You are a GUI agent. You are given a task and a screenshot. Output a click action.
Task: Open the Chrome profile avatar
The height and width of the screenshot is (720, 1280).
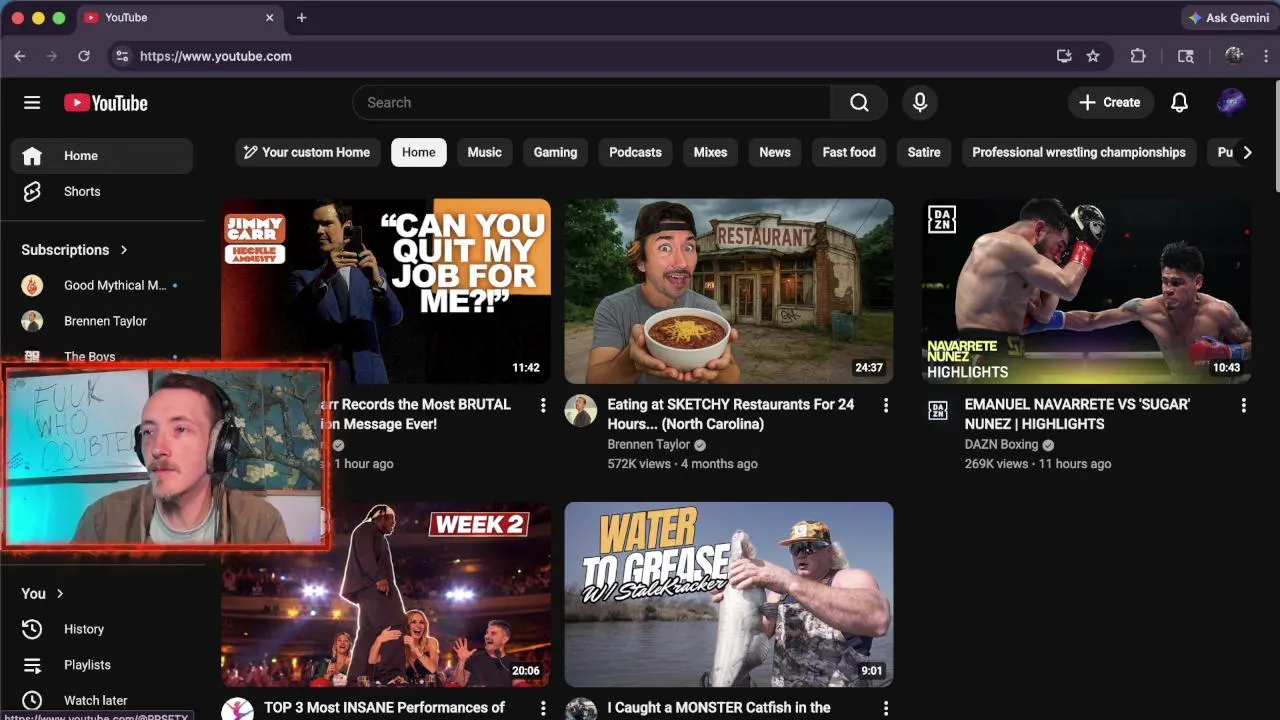(x=1234, y=56)
